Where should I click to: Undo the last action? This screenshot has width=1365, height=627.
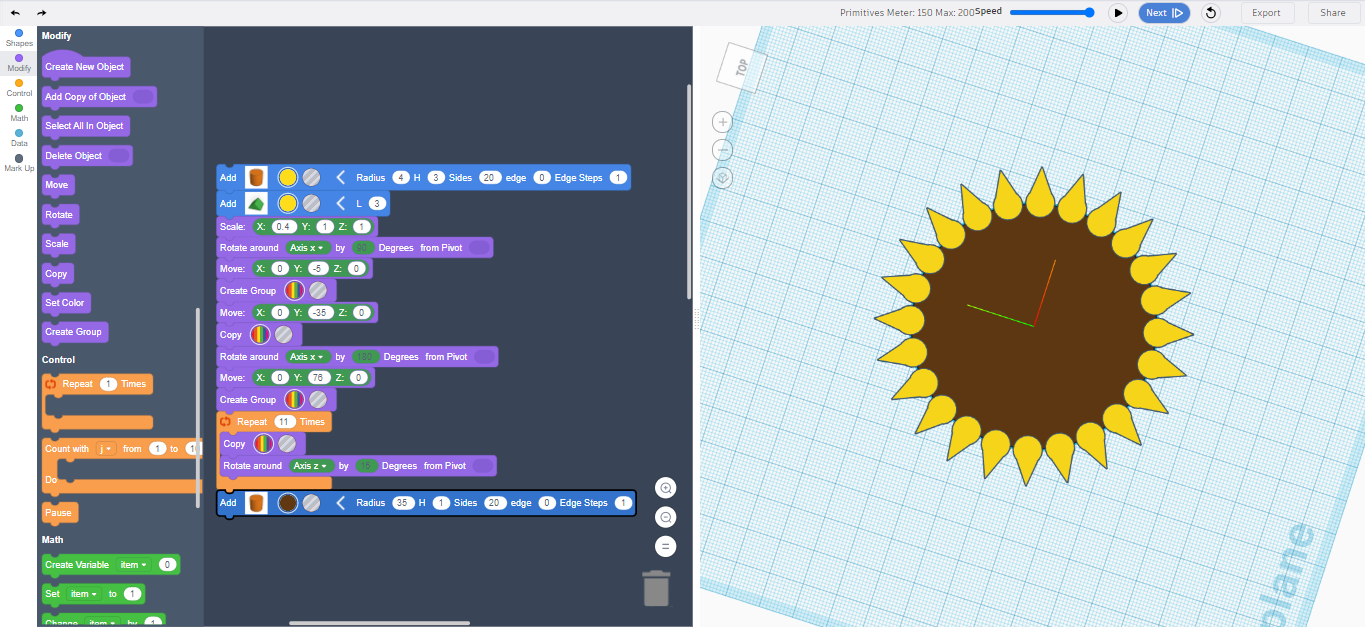click(x=15, y=12)
